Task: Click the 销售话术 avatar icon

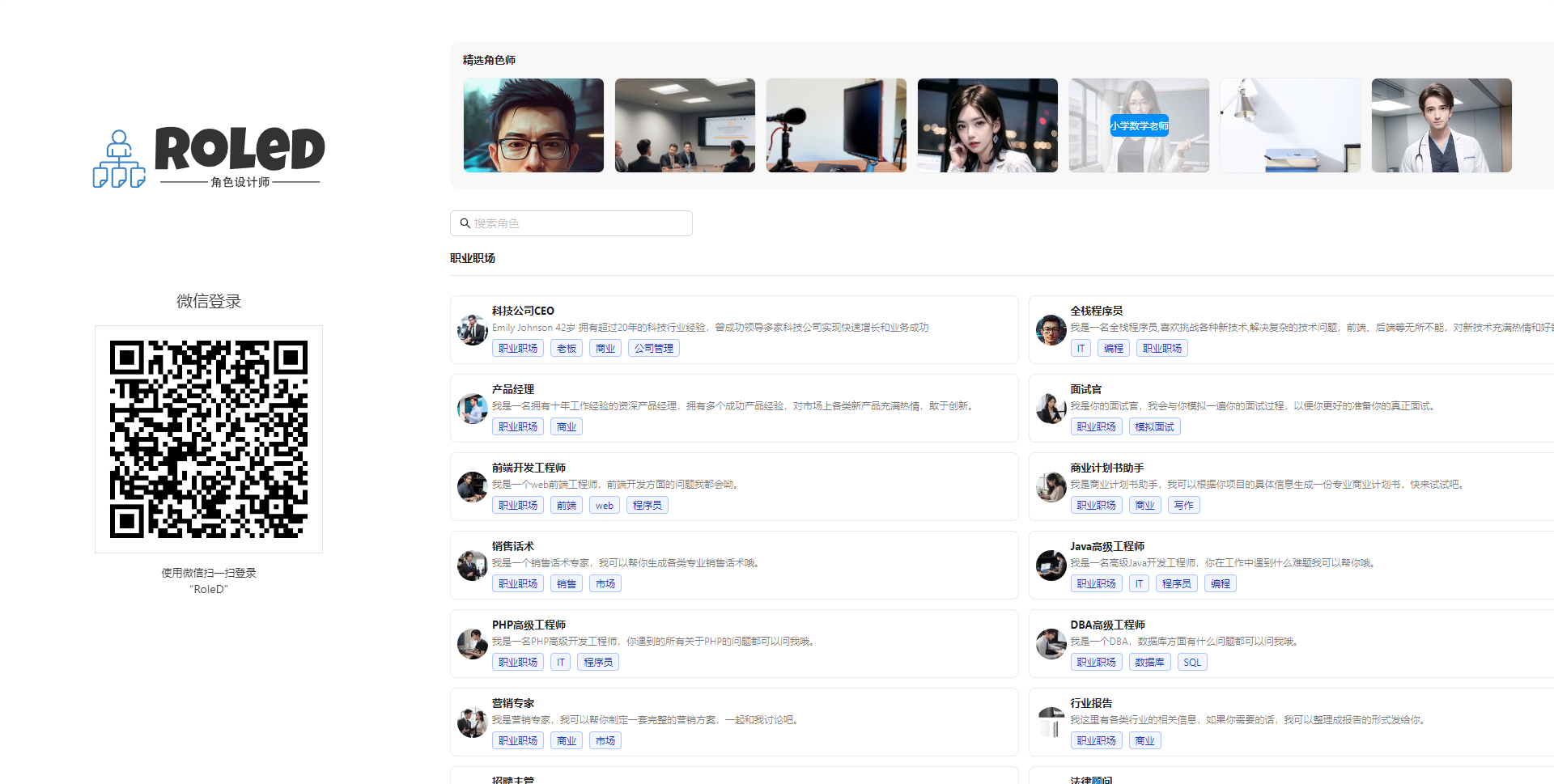Action: pyautogui.click(x=472, y=565)
